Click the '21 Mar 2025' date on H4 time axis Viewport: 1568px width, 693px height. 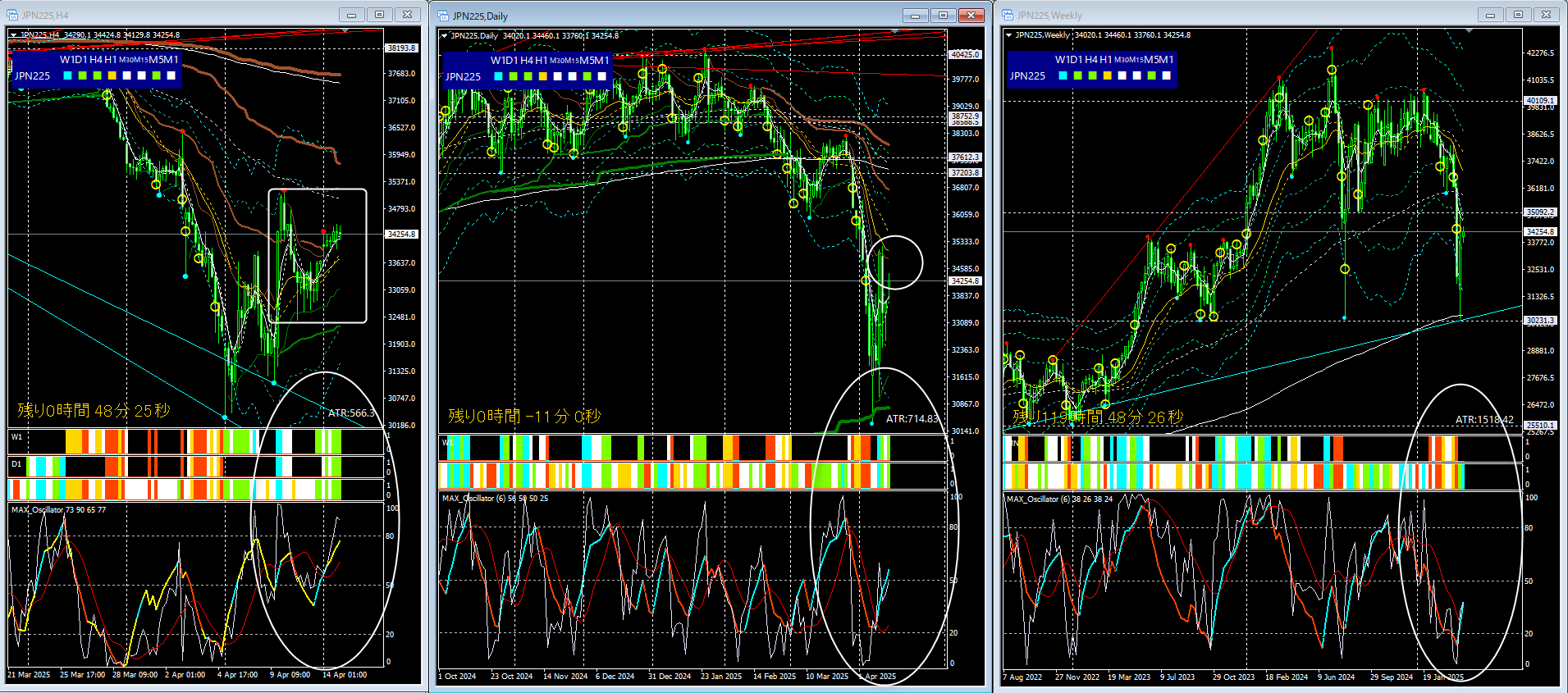29,675
